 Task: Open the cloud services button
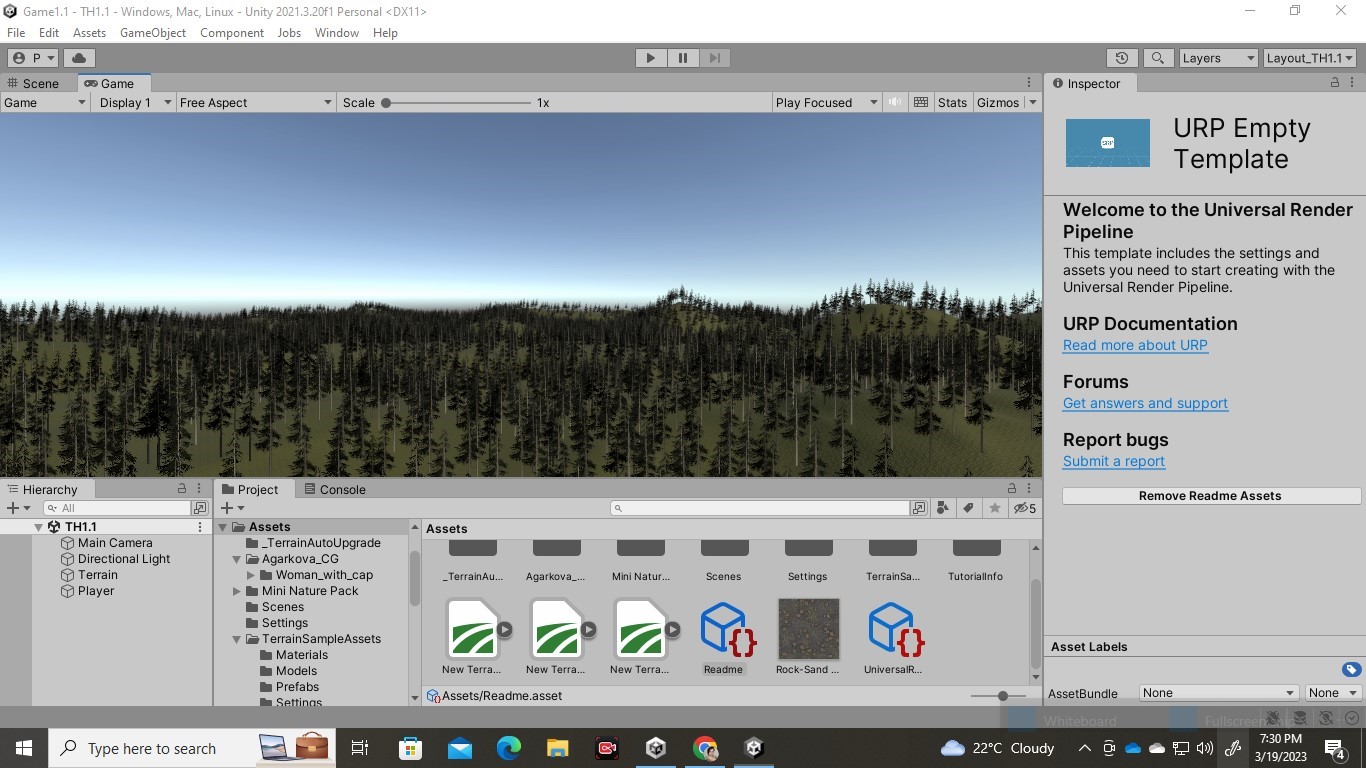[79, 58]
